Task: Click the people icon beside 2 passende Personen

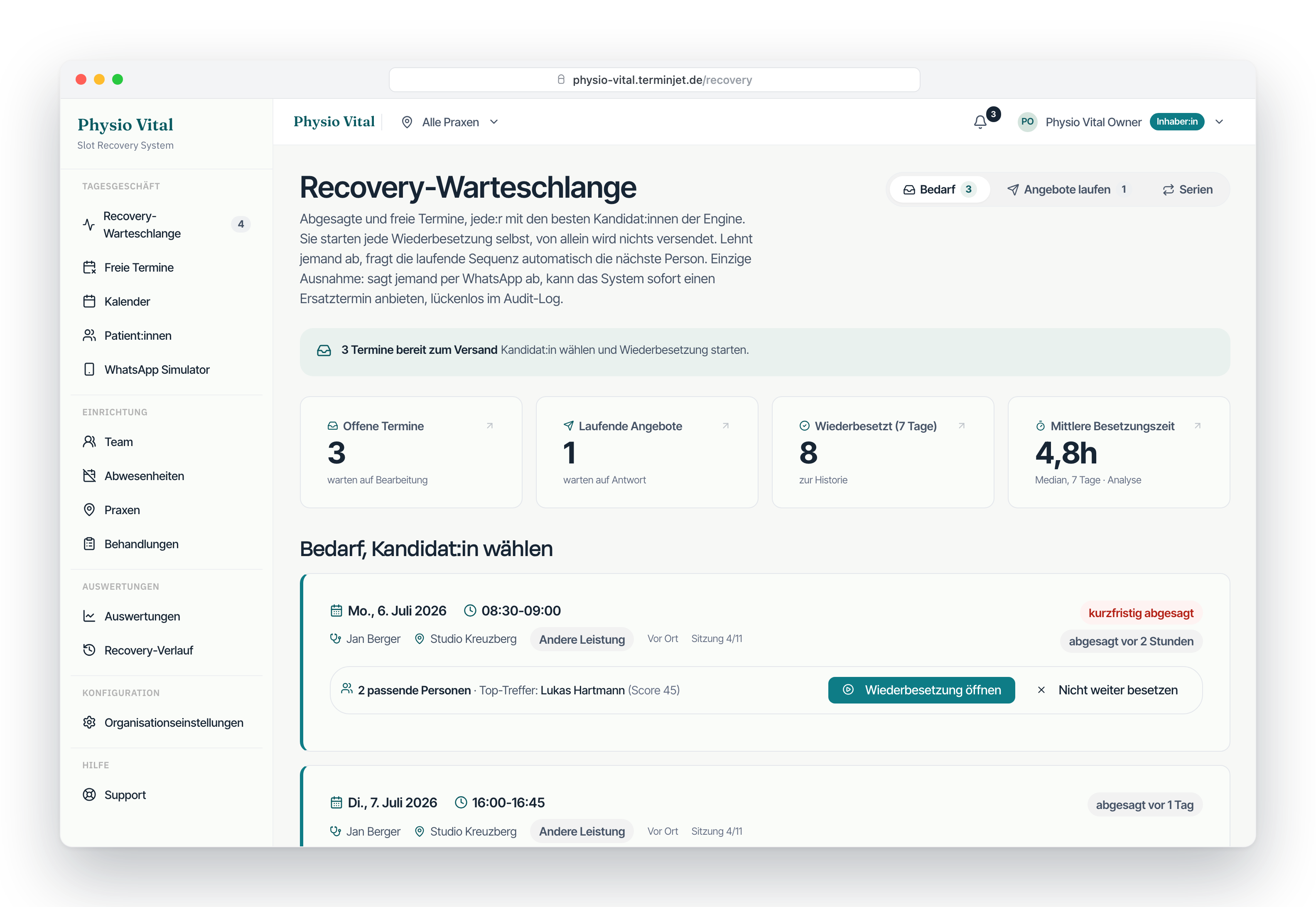Action: [x=347, y=689]
